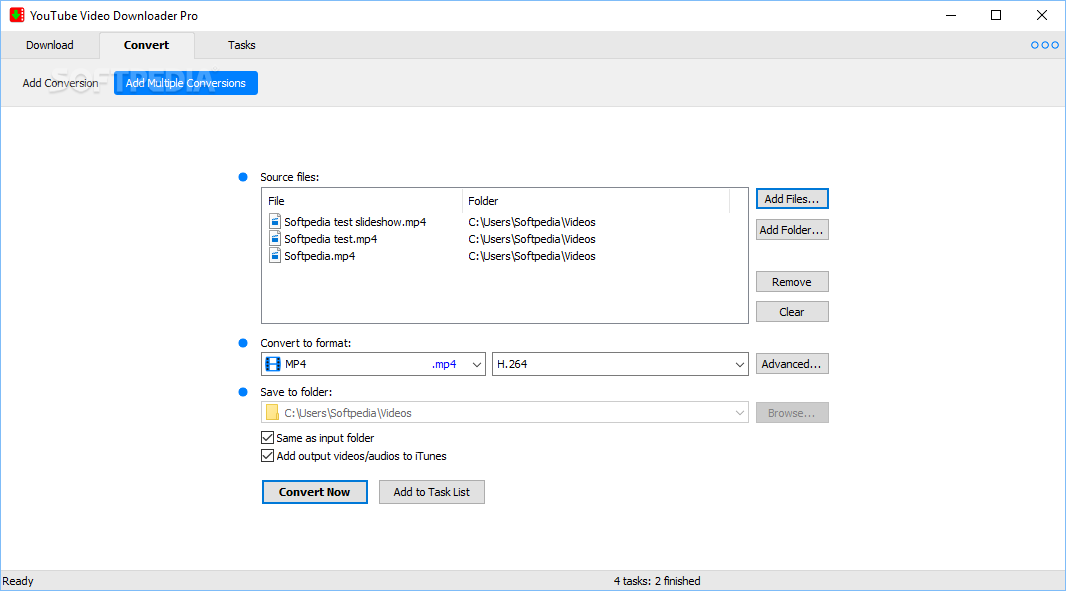The width and height of the screenshot is (1066, 591).
Task: Click the file icon of Softpedia.mp4
Action: [x=275, y=256]
